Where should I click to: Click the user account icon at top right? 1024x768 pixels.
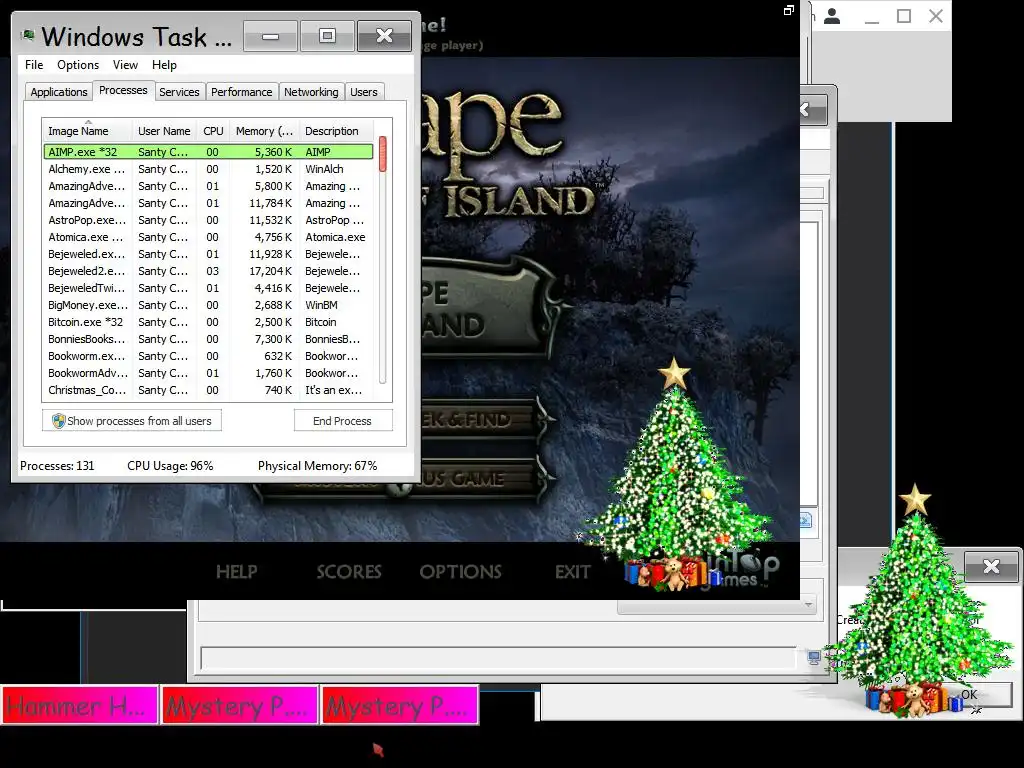coord(831,16)
